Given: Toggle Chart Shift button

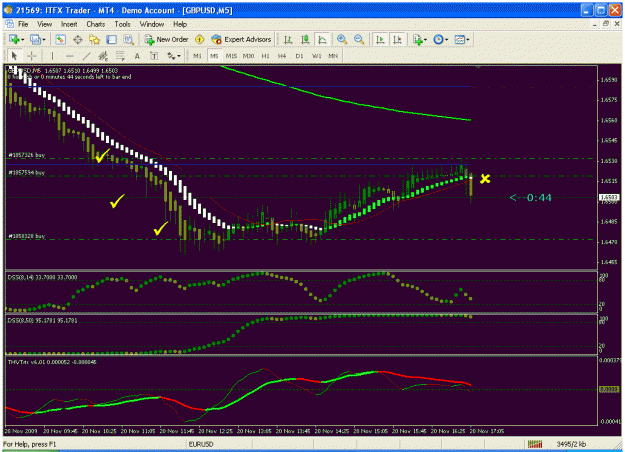Looking at the screenshot, I should click(397, 39).
